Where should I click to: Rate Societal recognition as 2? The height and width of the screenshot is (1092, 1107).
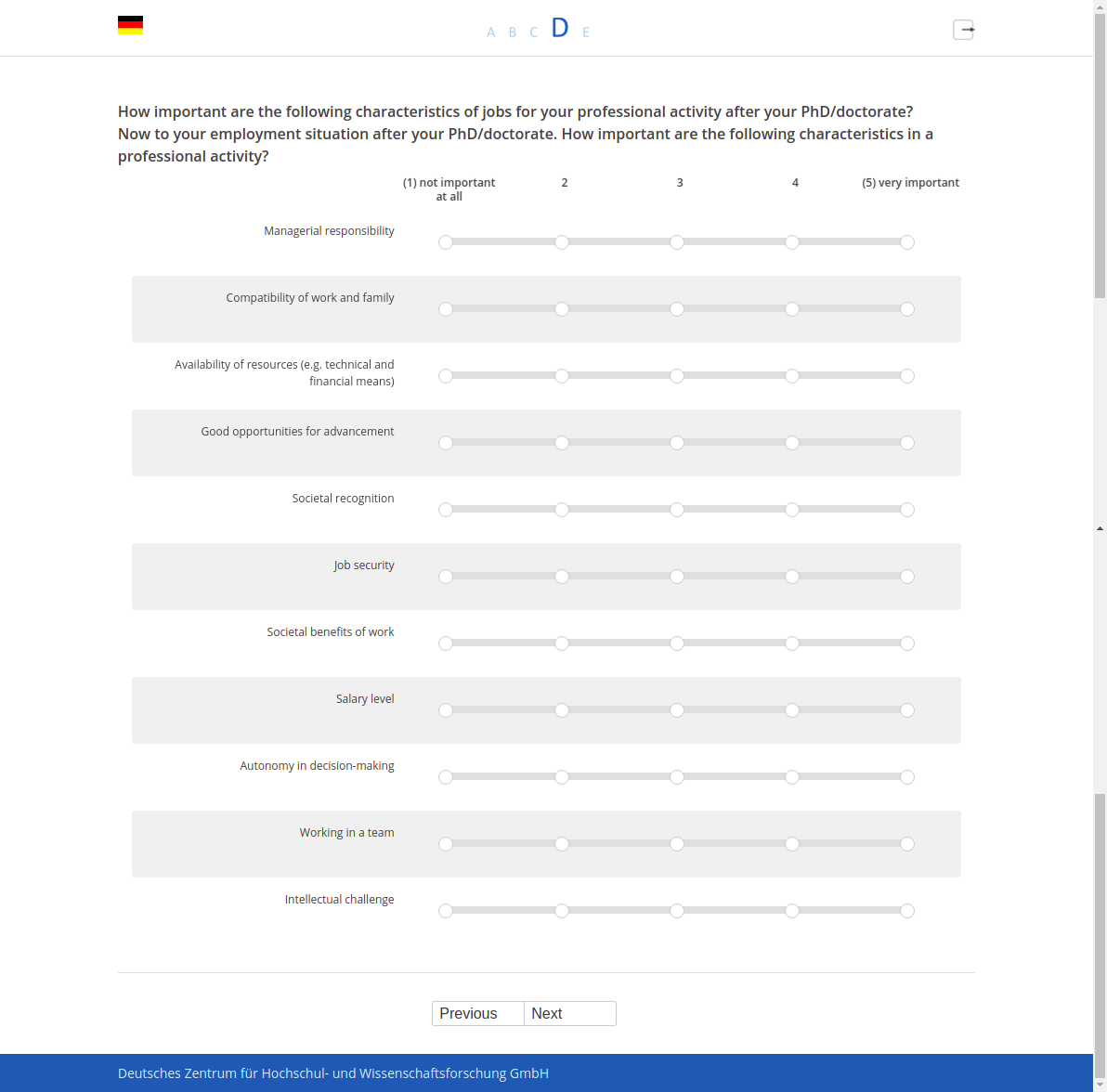tap(561, 510)
